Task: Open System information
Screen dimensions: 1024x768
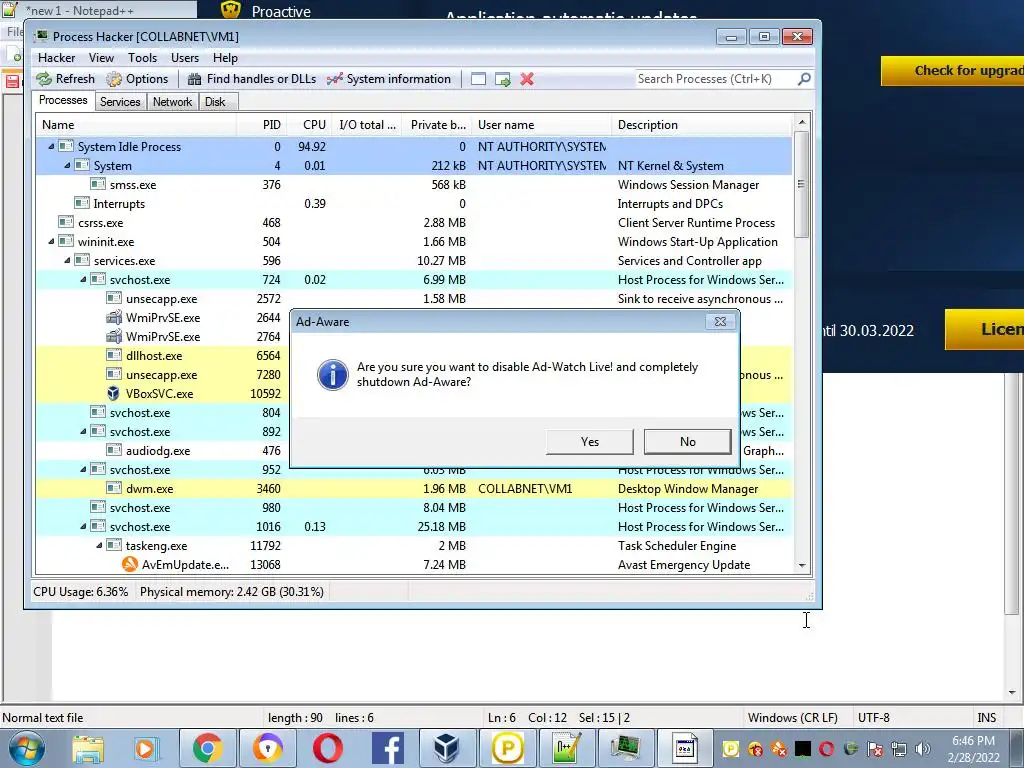Action: click(x=389, y=79)
